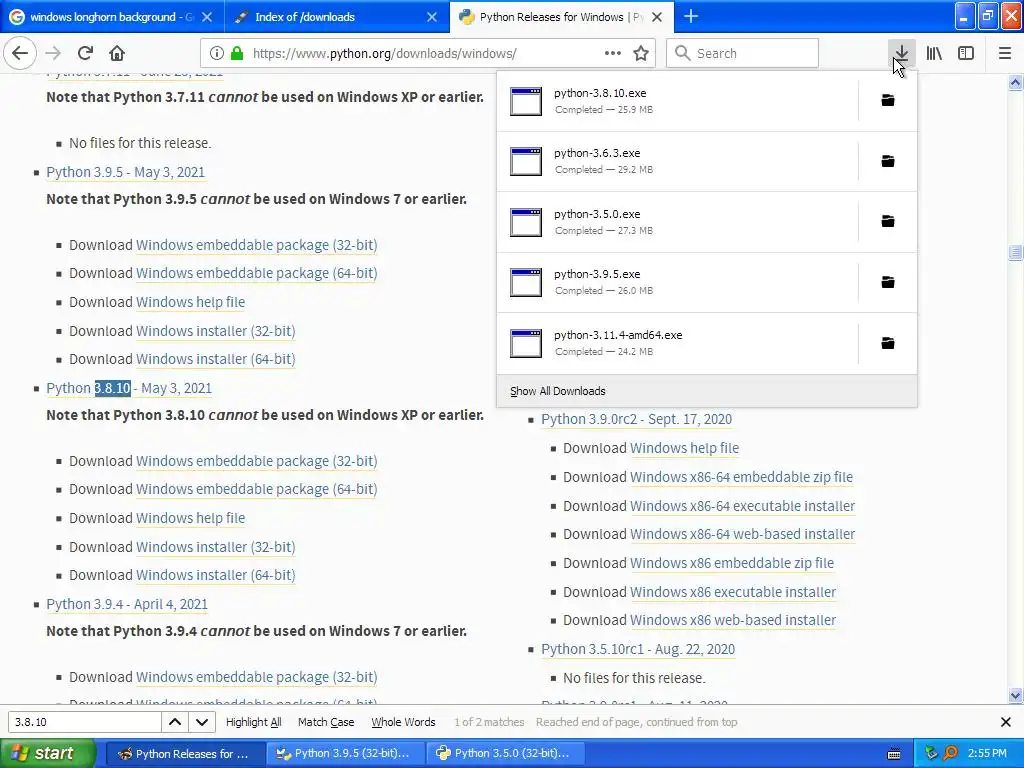Open the python-3.11.4-amd64.exe download file icon
Screen dimensions: 1024x768
pyautogui.click(x=526, y=343)
